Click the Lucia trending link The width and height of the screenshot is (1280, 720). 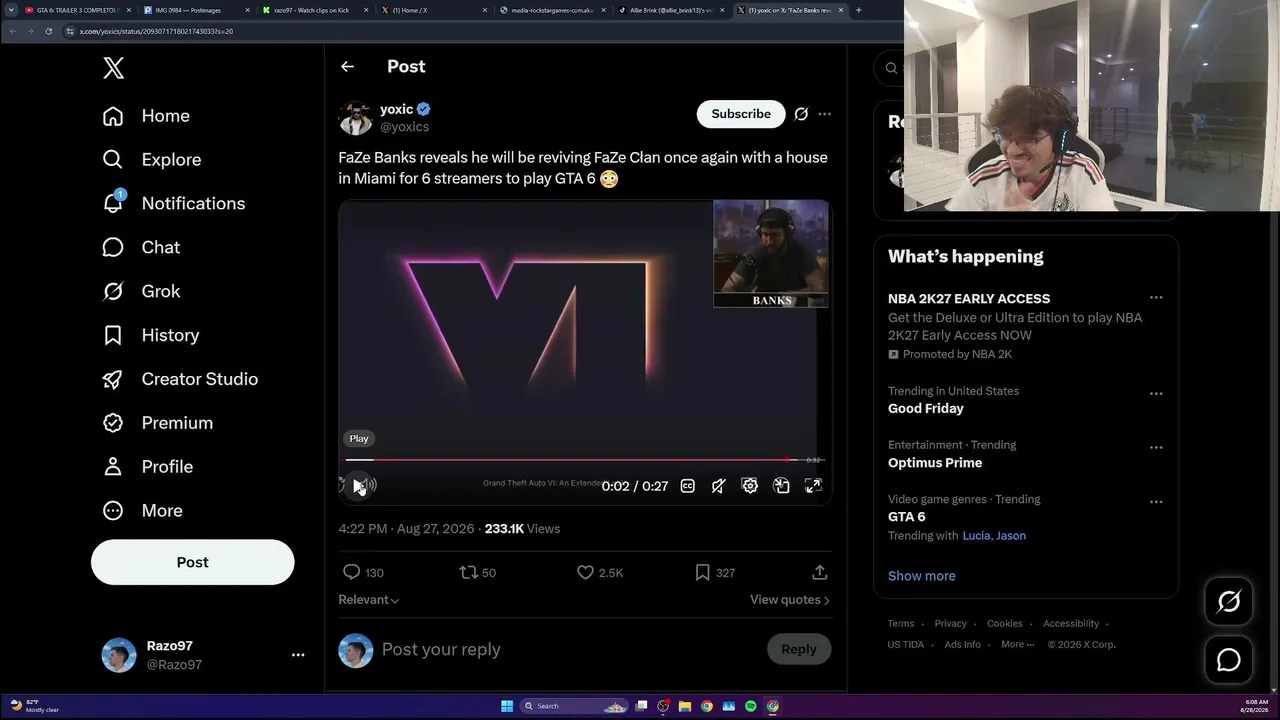click(976, 536)
